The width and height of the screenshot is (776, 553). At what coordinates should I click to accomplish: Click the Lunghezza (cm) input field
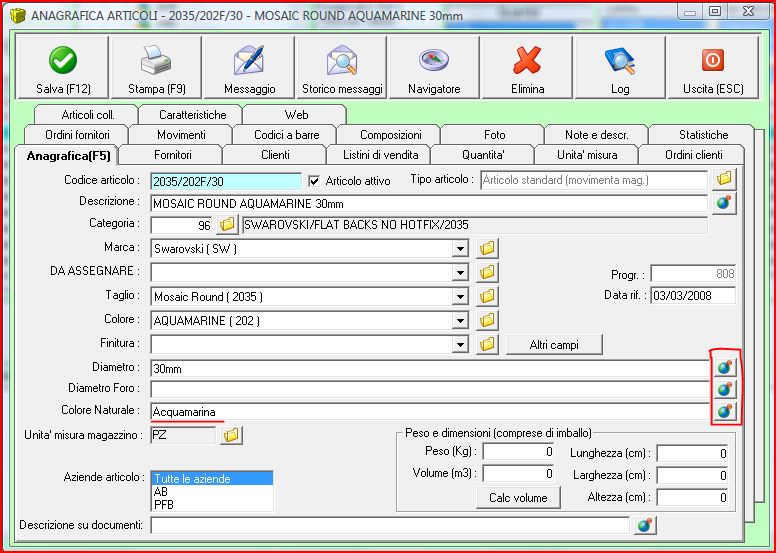coord(692,453)
